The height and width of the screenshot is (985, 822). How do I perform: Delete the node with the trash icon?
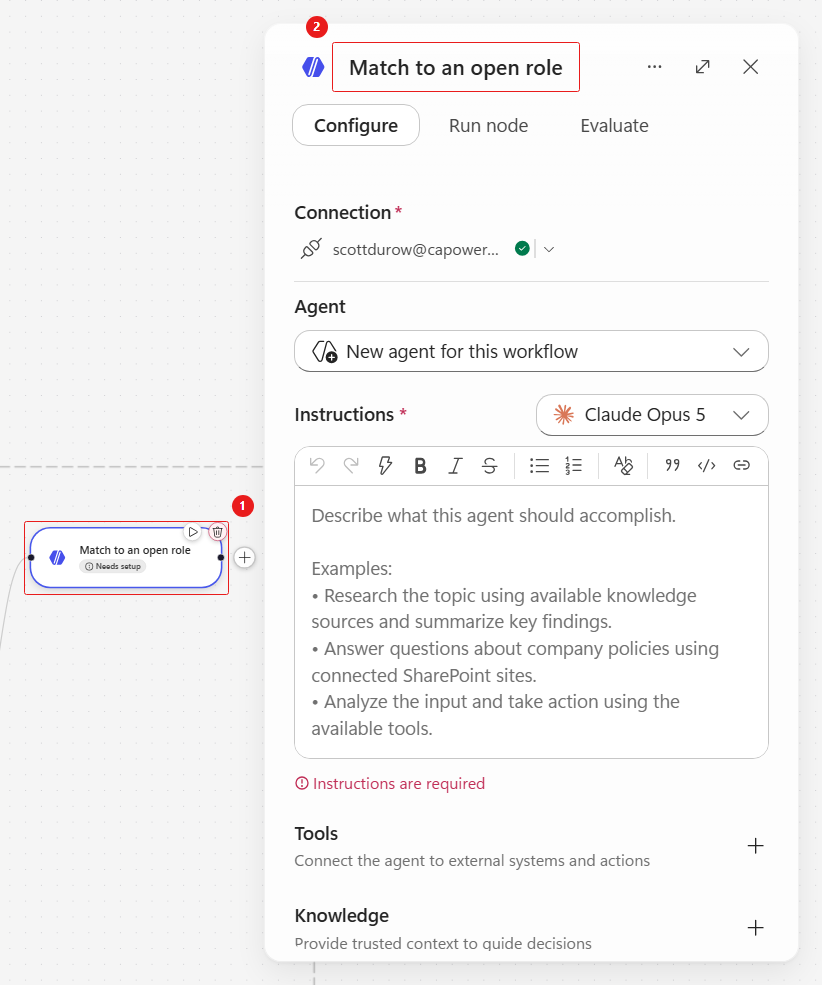pos(217,532)
